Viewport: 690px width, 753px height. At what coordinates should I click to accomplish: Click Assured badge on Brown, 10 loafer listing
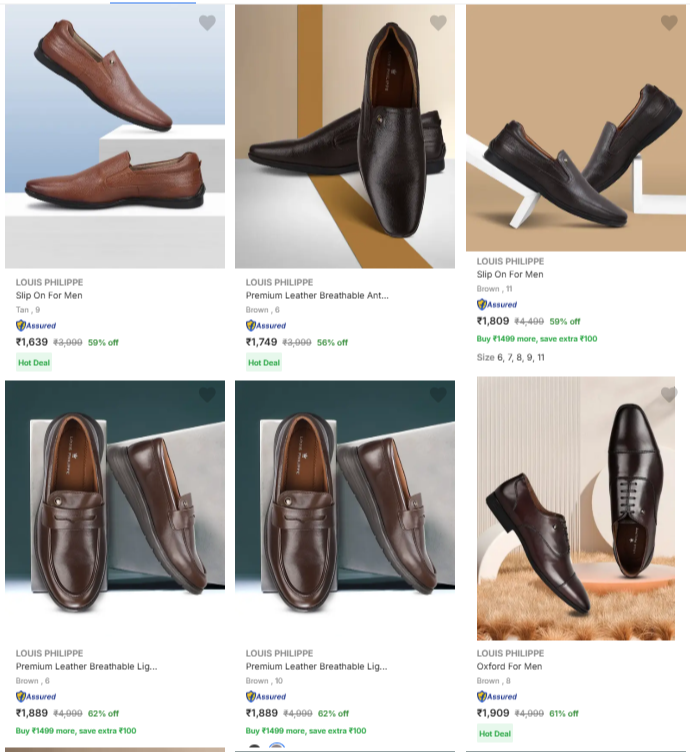267,696
